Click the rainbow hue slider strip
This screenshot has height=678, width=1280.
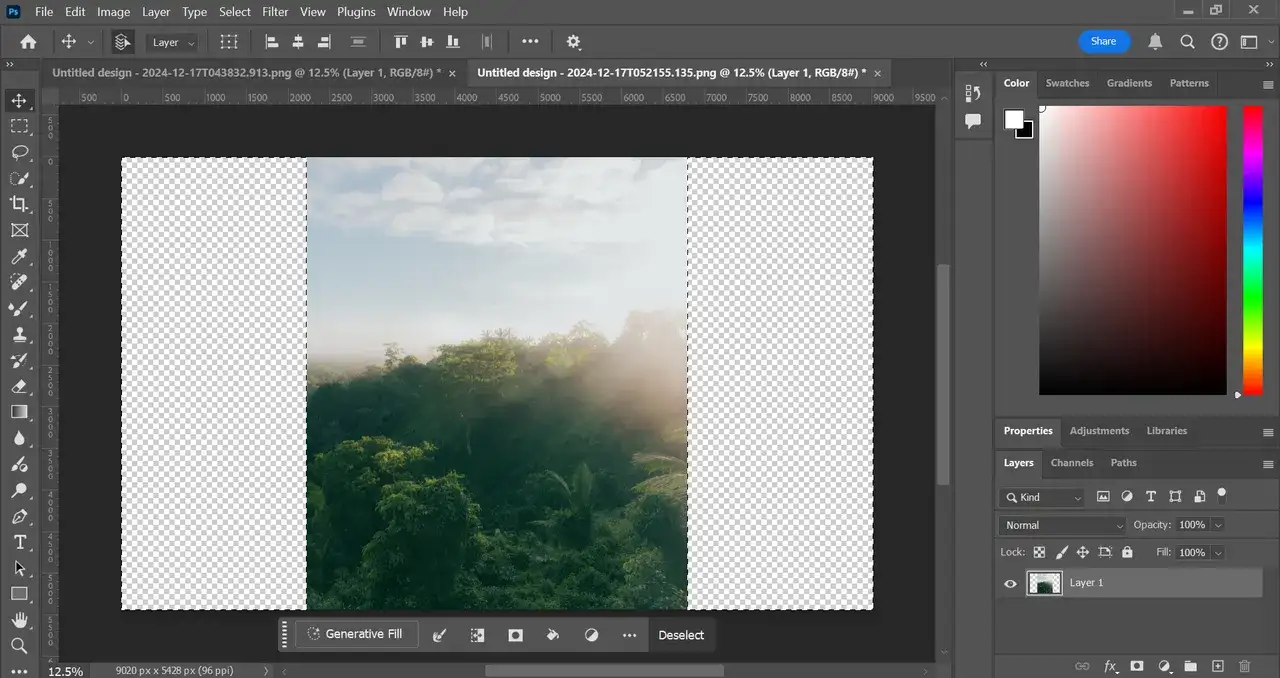[x=1252, y=250]
